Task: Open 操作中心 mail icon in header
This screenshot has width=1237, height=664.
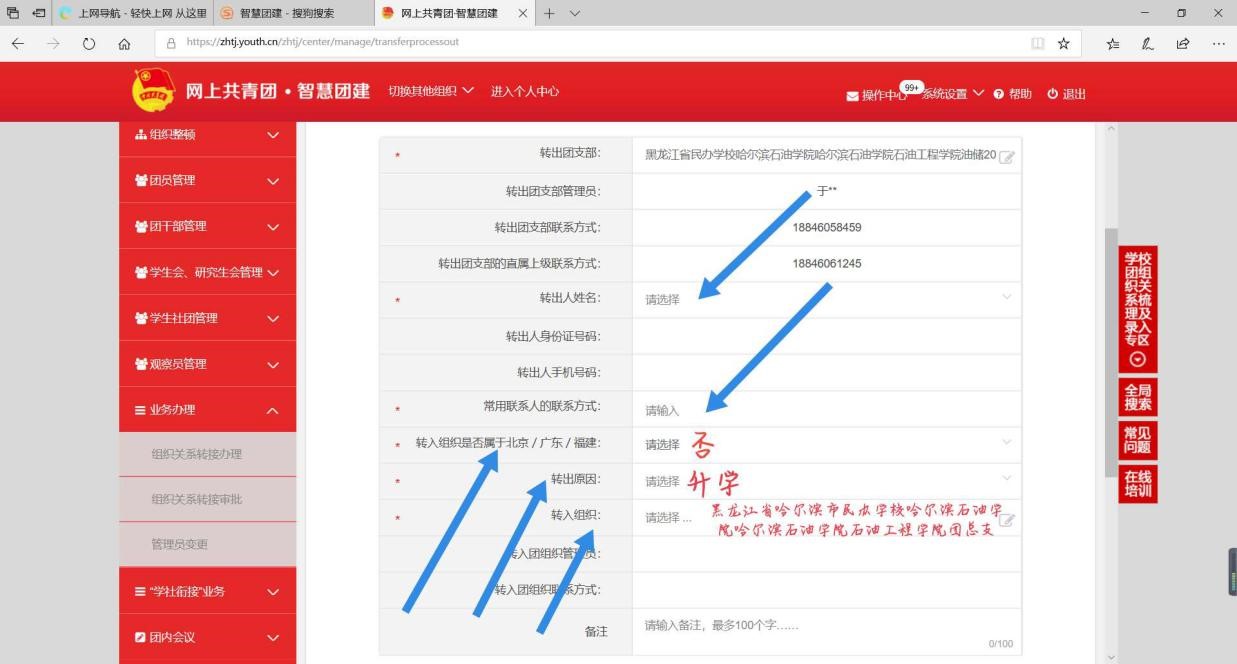Action: point(852,95)
